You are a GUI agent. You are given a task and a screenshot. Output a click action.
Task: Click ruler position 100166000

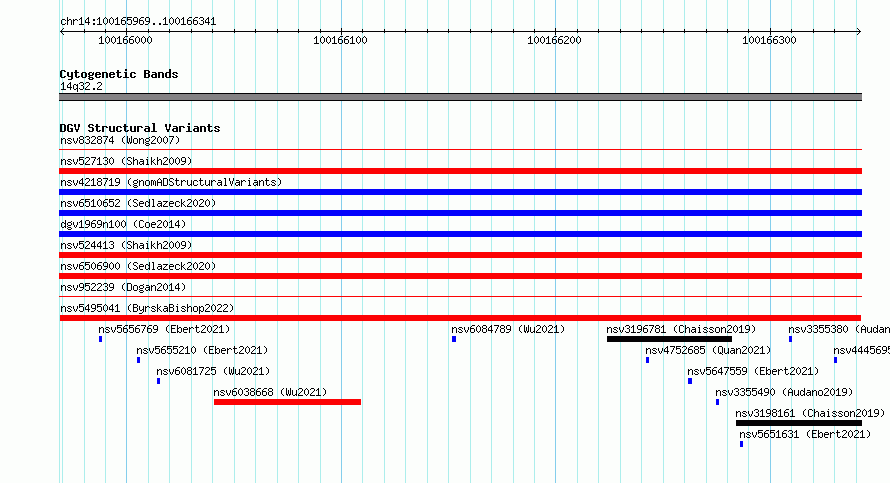tap(125, 40)
